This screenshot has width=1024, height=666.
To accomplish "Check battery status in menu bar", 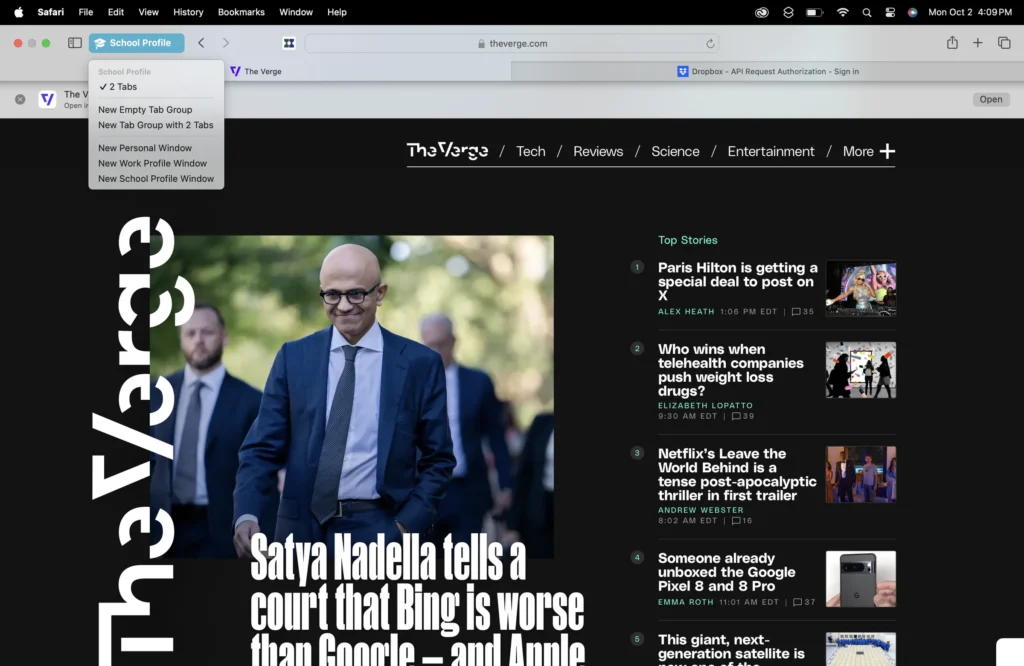I will click(x=814, y=12).
